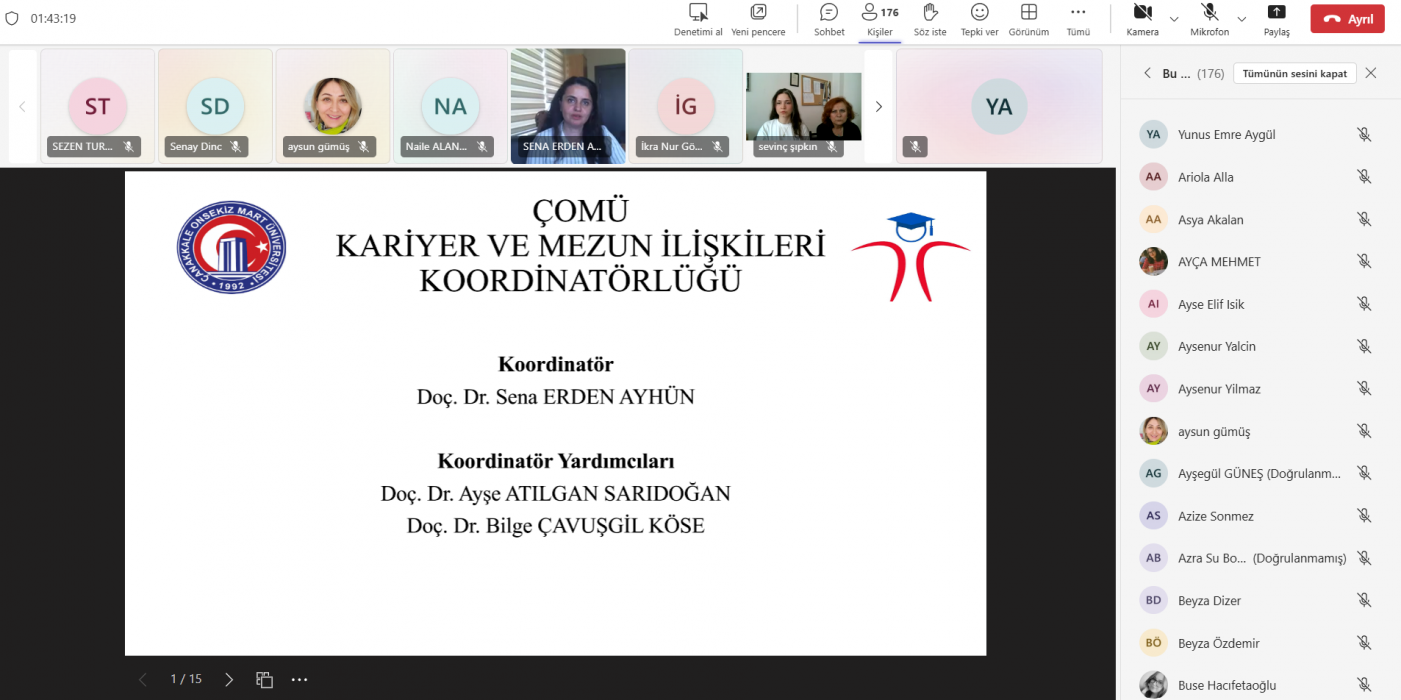Click the Paylaş share screen icon
Screen dimensions: 1401x700
[x=1277, y=12]
